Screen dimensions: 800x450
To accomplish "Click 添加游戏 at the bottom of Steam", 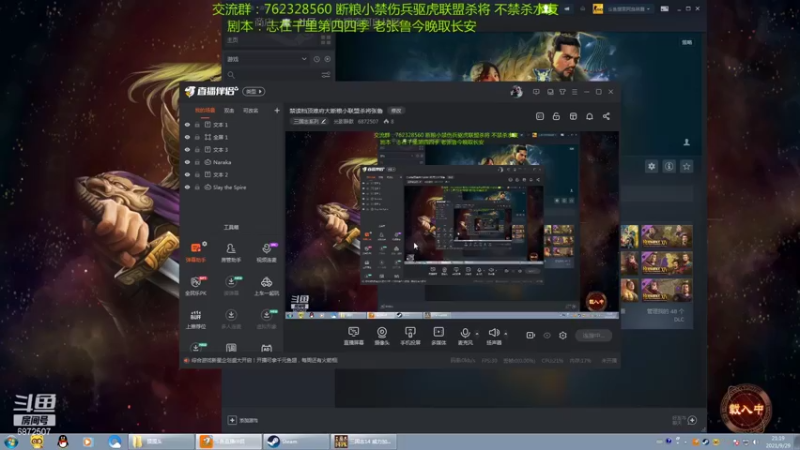I will click(x=243, y=420).
